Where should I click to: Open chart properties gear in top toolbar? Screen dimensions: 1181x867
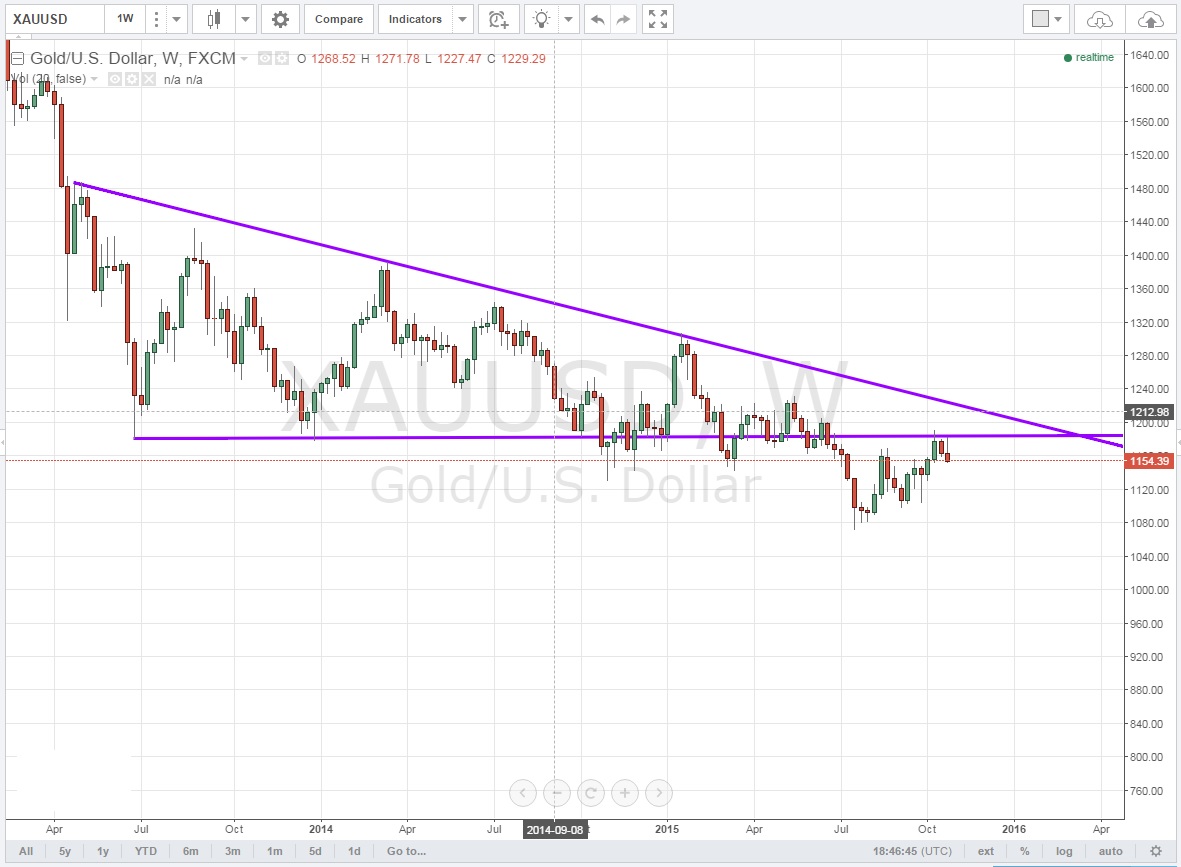pos(281,19)
